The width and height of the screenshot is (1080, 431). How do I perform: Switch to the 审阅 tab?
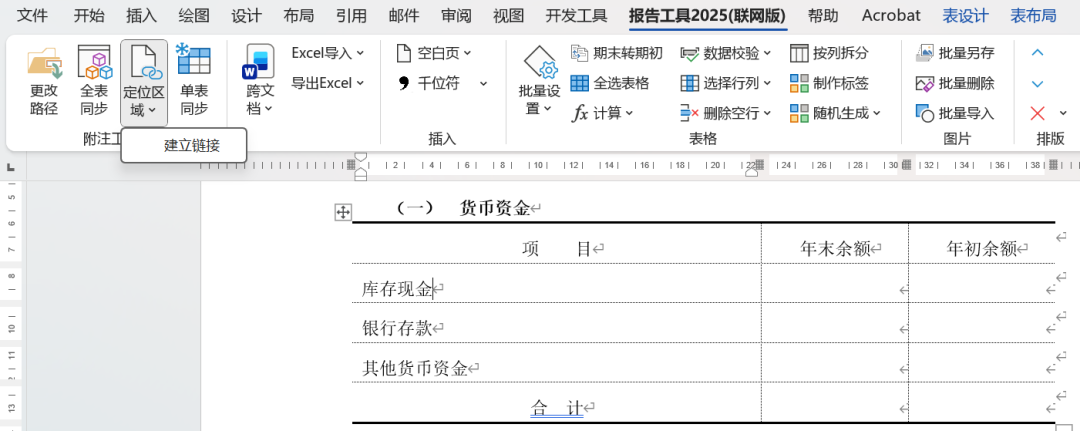pyautogui.click(x=456, y=15)
